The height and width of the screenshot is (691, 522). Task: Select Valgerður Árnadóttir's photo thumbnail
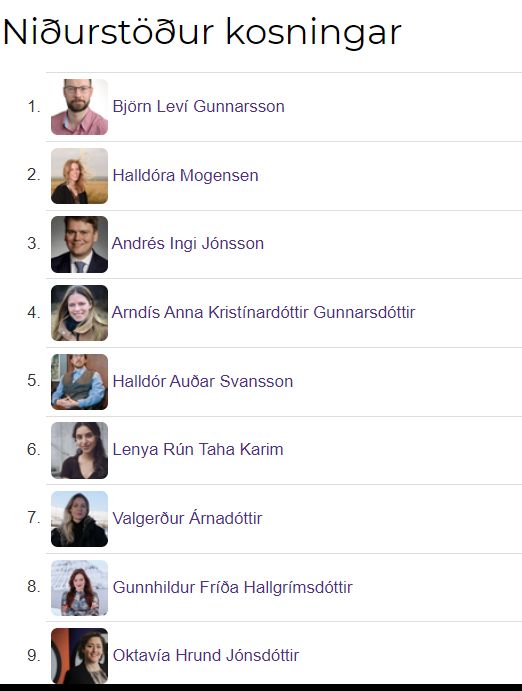coord(79,519)
